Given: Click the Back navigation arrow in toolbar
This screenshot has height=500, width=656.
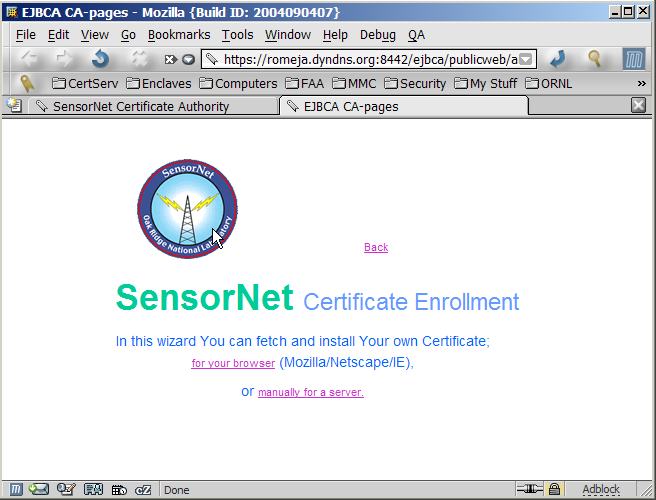Looking at the screenshot, I should coord(29,59).
